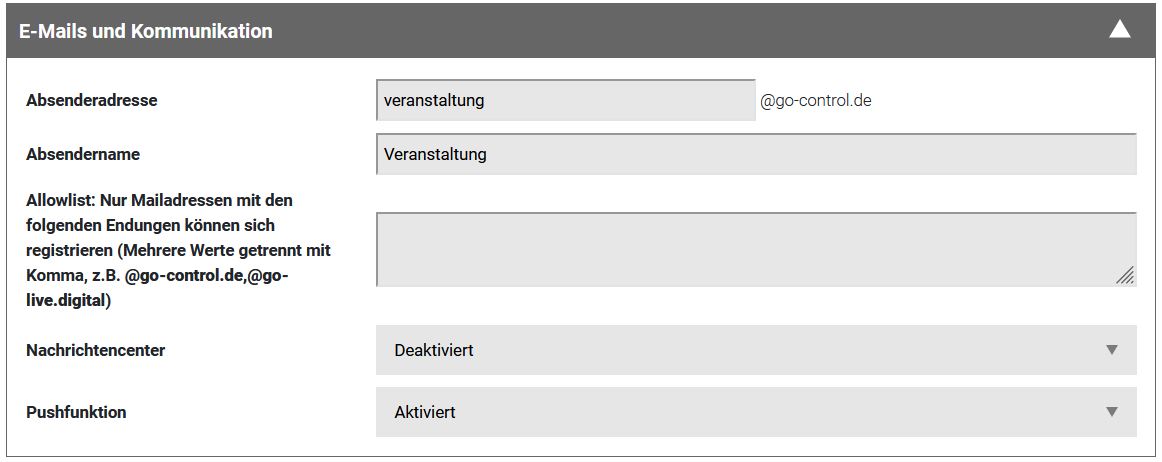
Task: Click the "Absendername" label
Action: 83,155
